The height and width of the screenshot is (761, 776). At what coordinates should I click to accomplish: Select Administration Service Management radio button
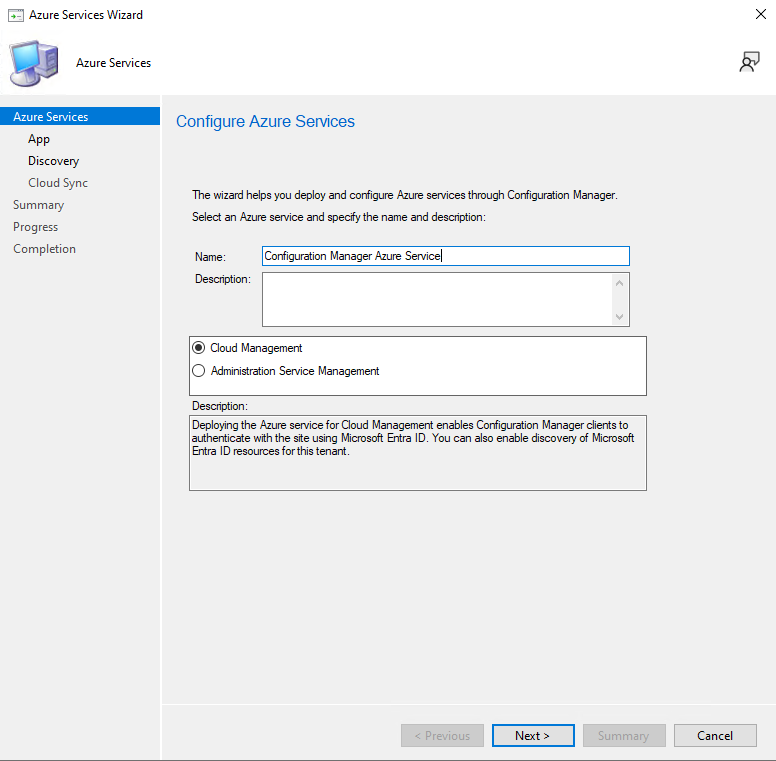point(198,371)
